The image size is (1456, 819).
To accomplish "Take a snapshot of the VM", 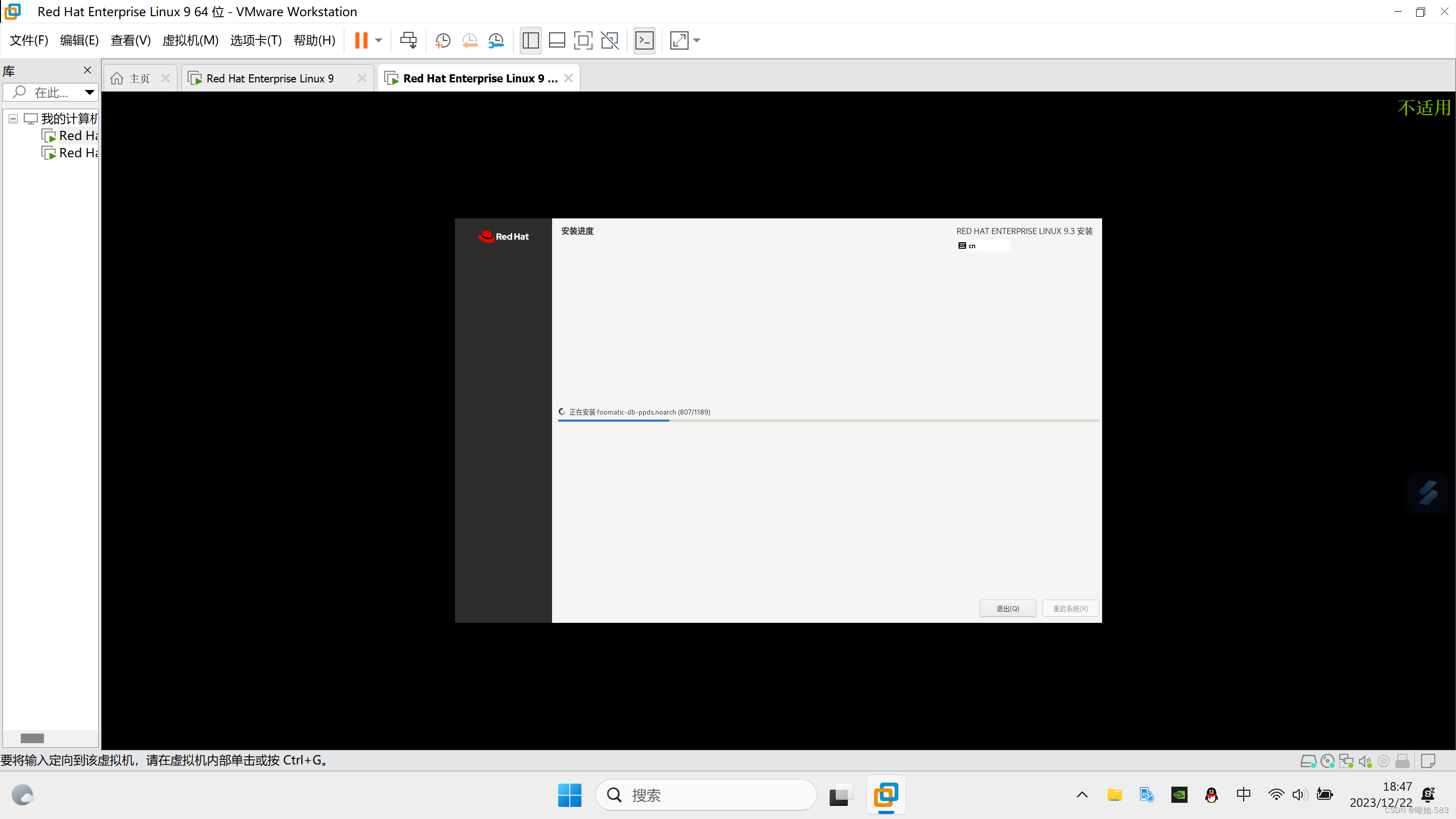I will pyautogui.click(x=442, y=40).
